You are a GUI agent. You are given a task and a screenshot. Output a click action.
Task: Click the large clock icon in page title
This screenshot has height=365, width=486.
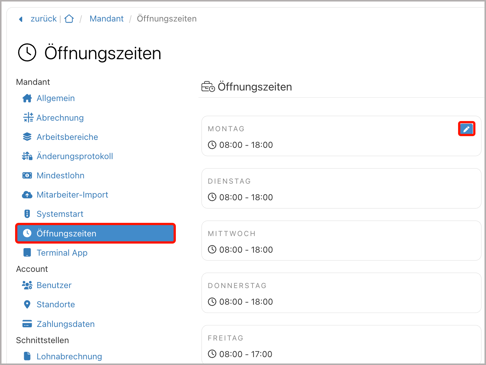(27, 53)
